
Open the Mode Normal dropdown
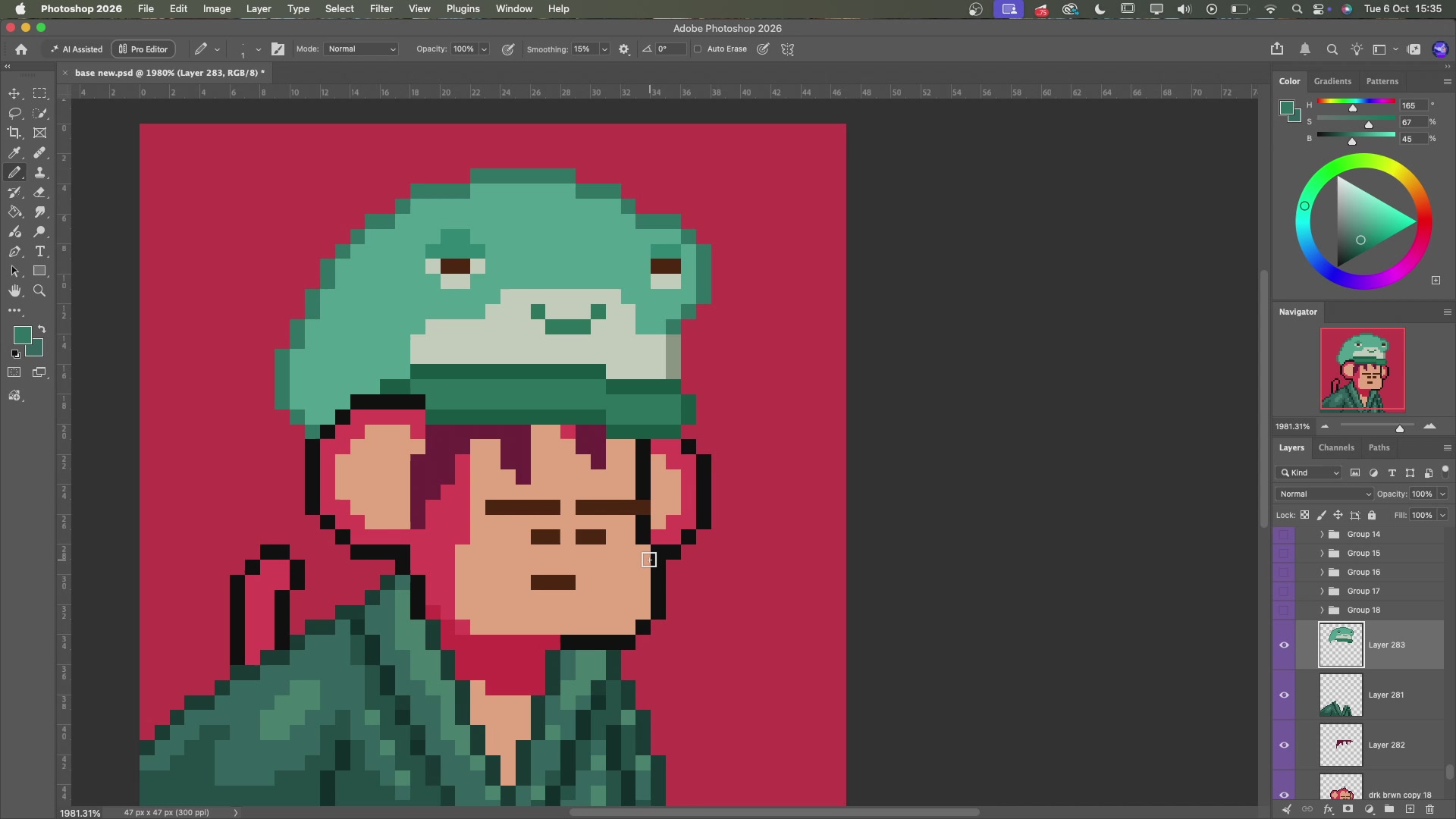click(362, 49)
